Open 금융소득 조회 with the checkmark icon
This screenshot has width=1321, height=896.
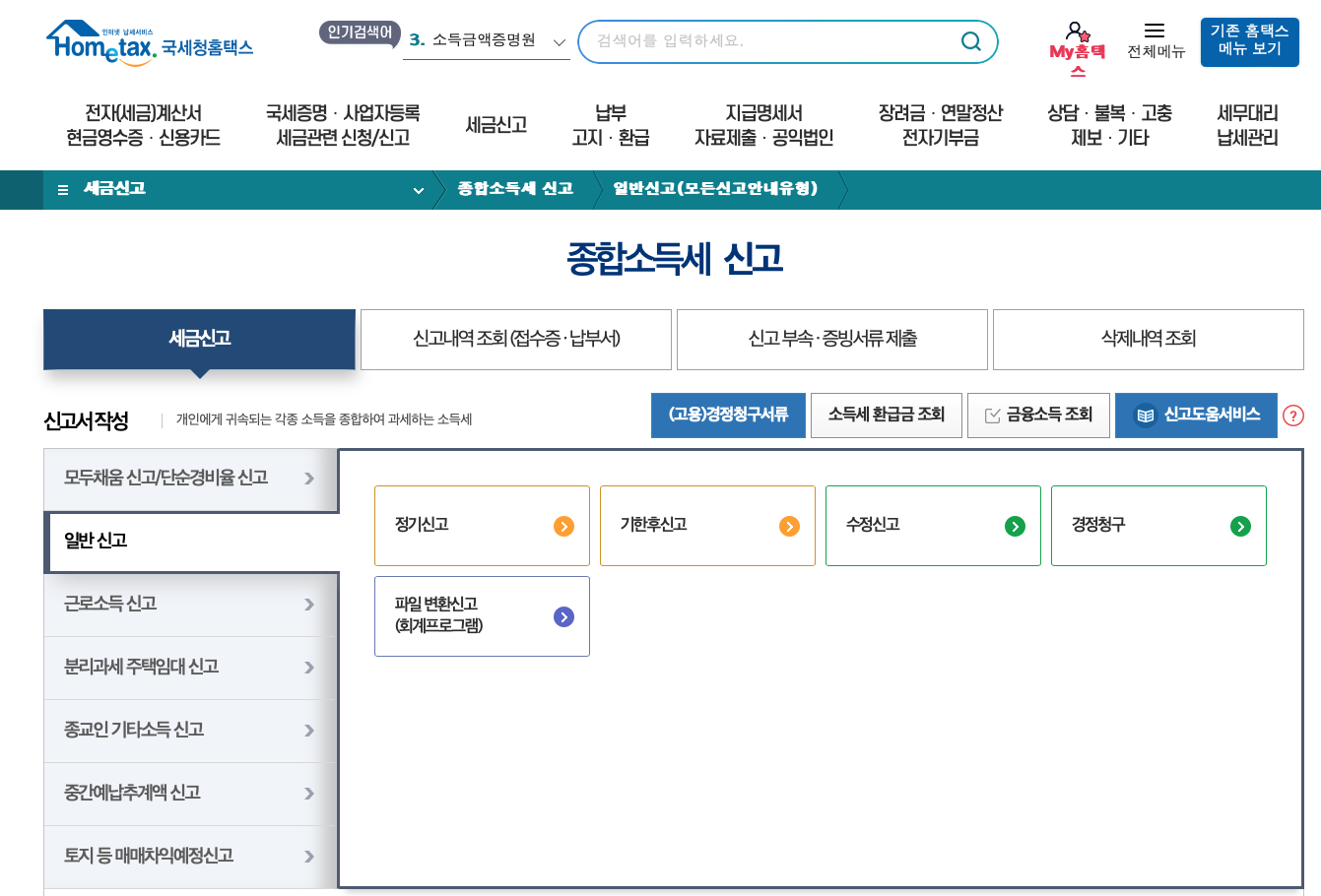click(x=1038, y=415)
